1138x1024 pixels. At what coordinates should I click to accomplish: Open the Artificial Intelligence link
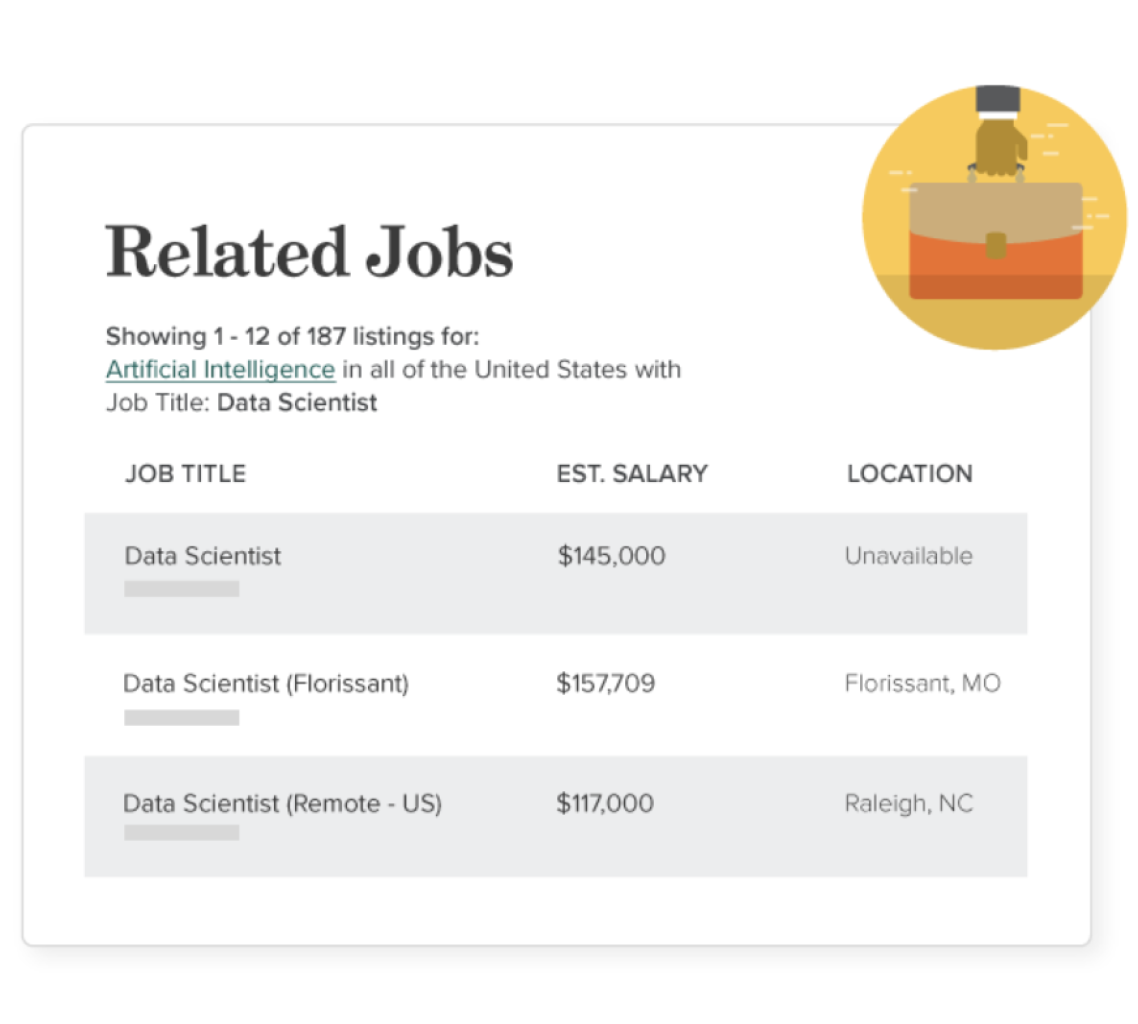pyautogui.click(x=220, y=369)
